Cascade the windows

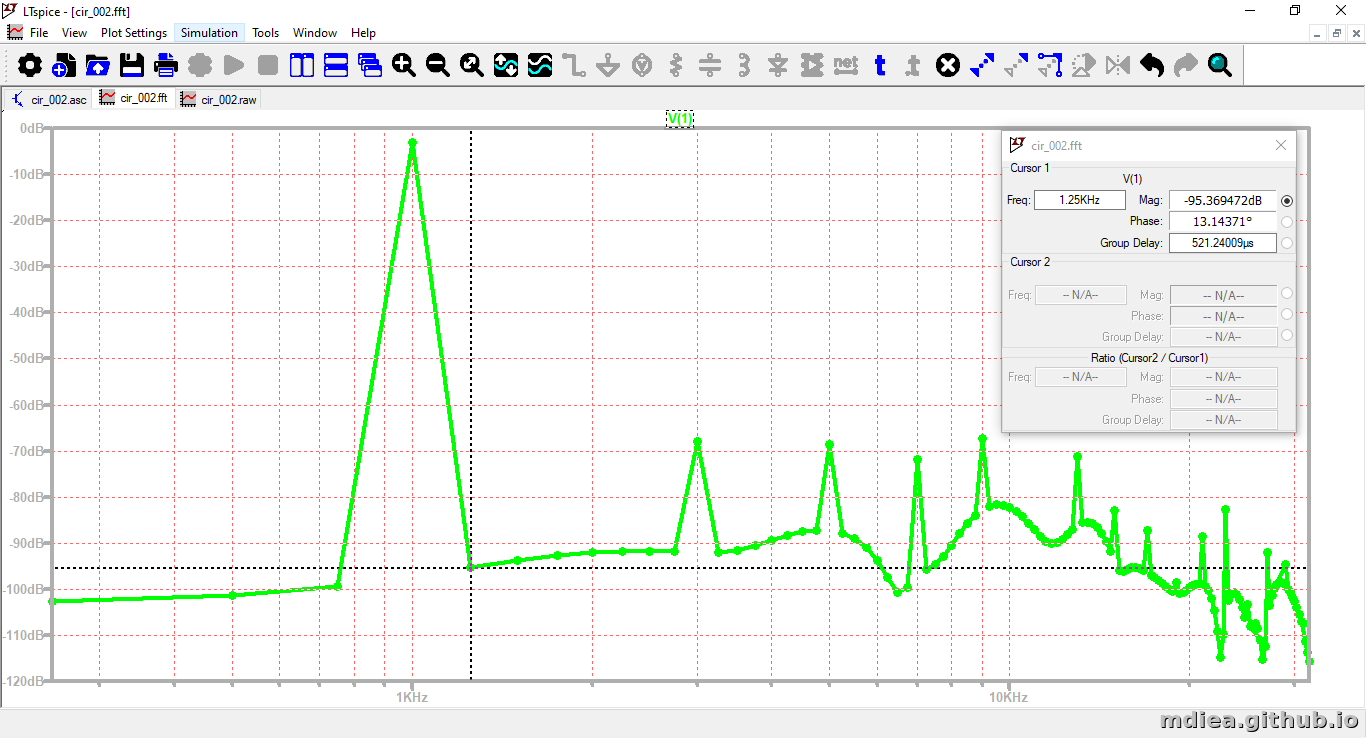370,66
